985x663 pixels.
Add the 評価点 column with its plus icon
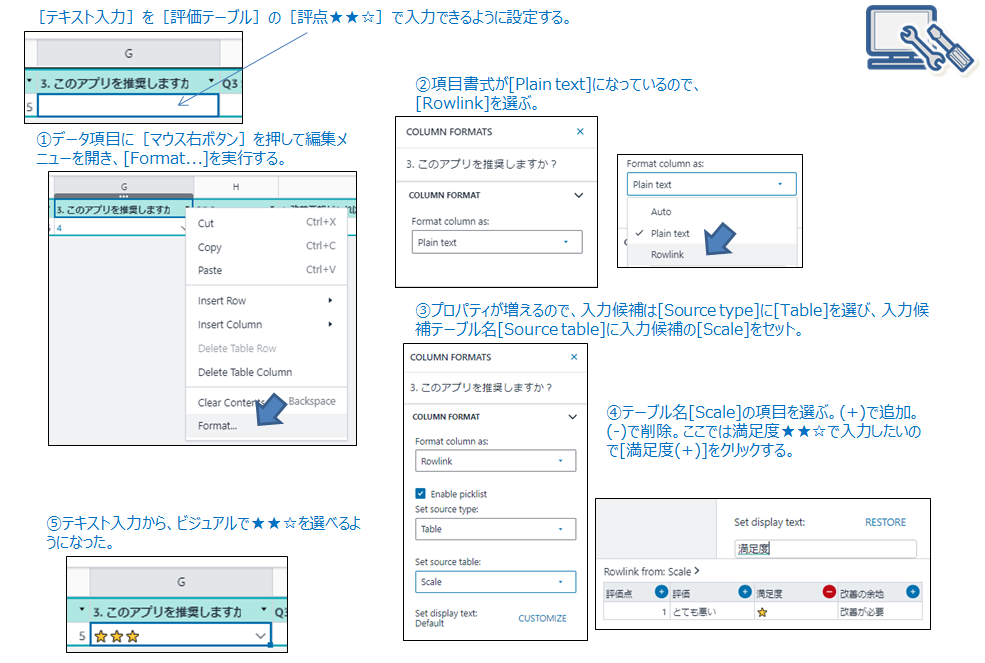[661, 591]
